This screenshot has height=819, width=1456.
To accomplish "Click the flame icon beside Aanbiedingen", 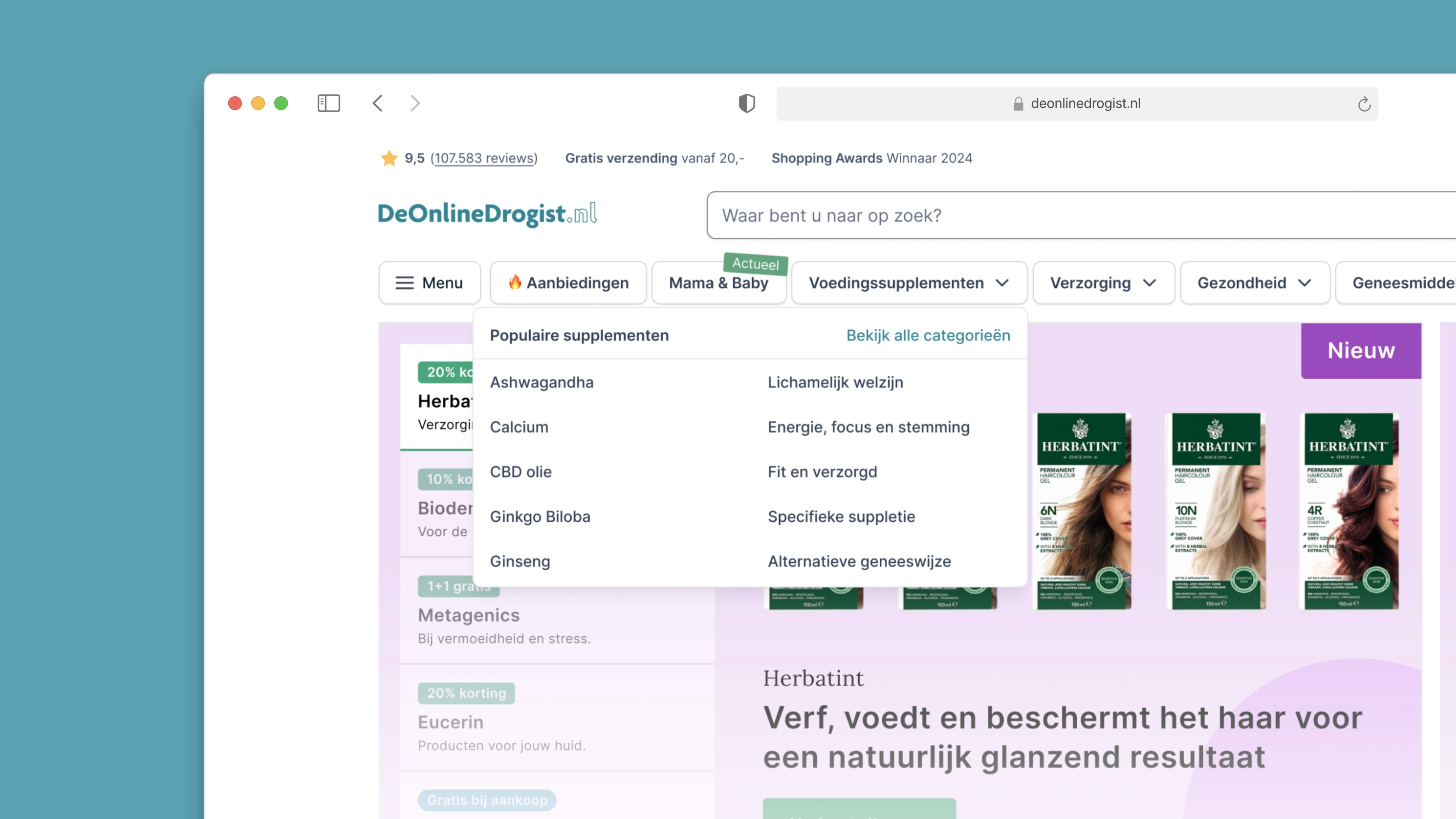I will pos(515,281).
